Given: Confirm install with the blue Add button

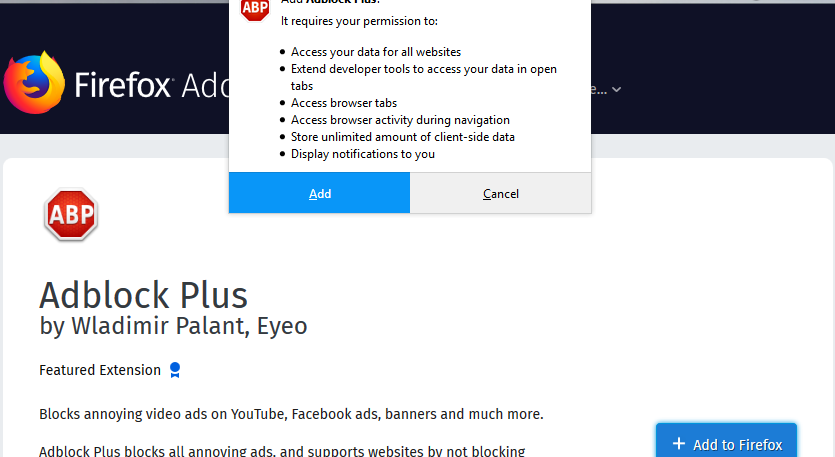Looking at the screenshot, I should point(320,193).
